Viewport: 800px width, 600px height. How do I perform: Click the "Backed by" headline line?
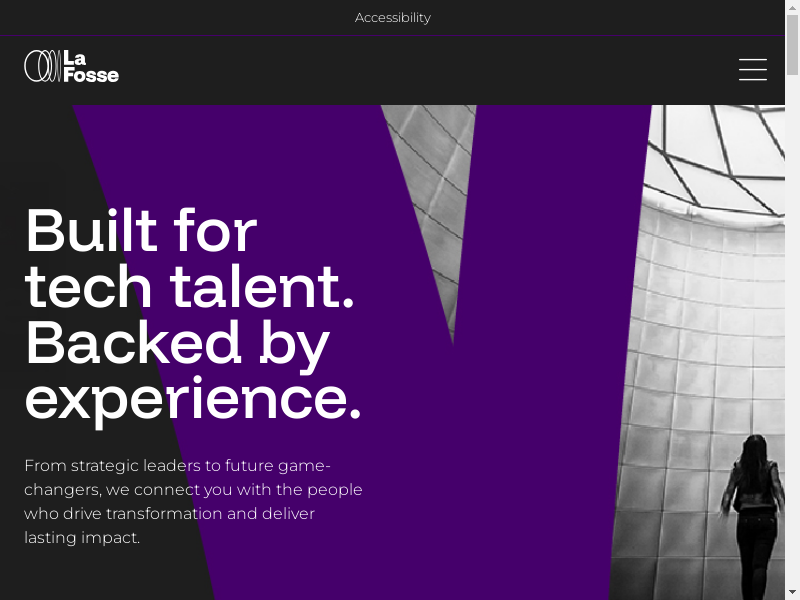(177, 342)
